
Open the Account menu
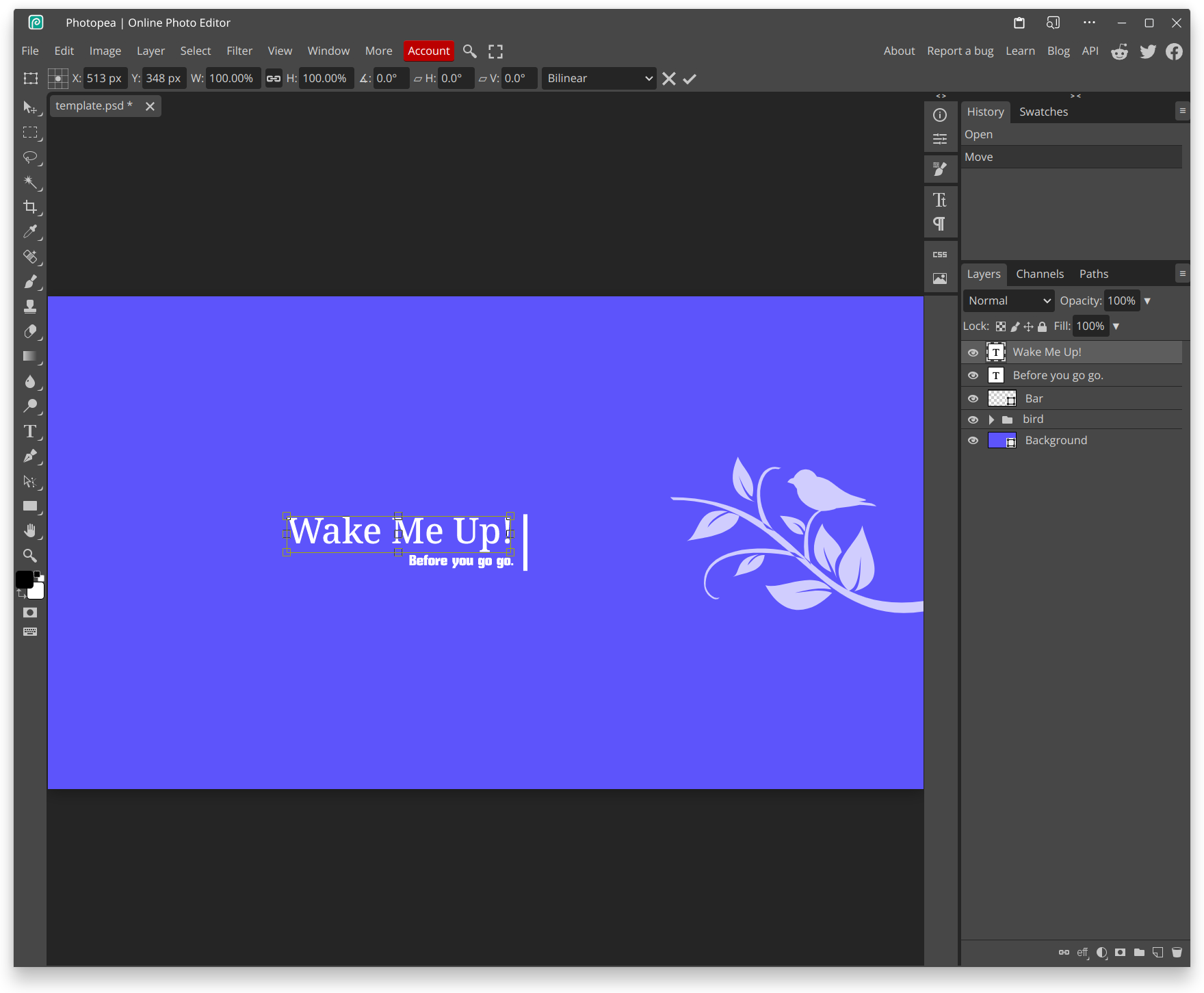pos(428,51)
